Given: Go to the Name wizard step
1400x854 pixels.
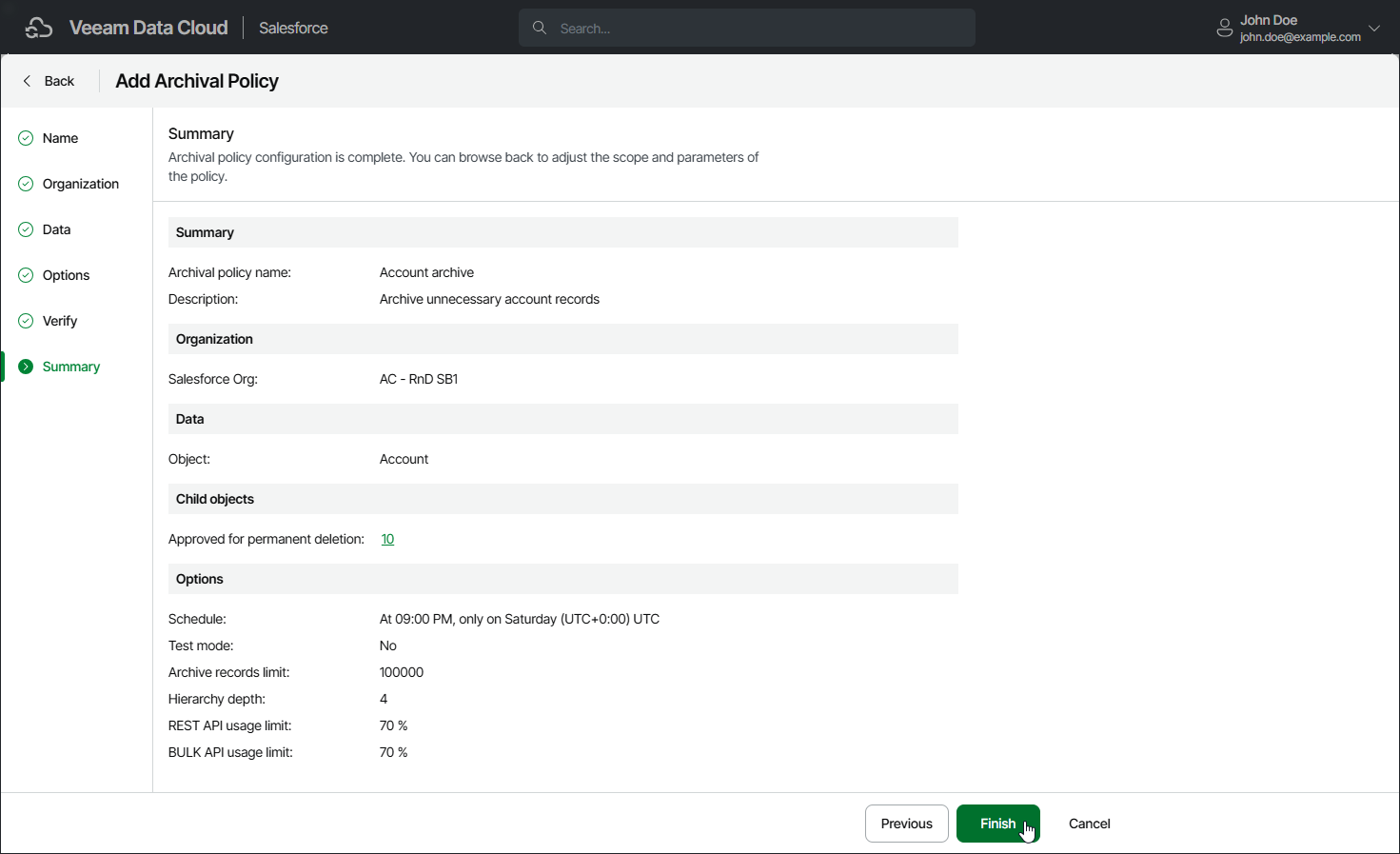Looking at the screenshot, I should [x=60, y=138].
